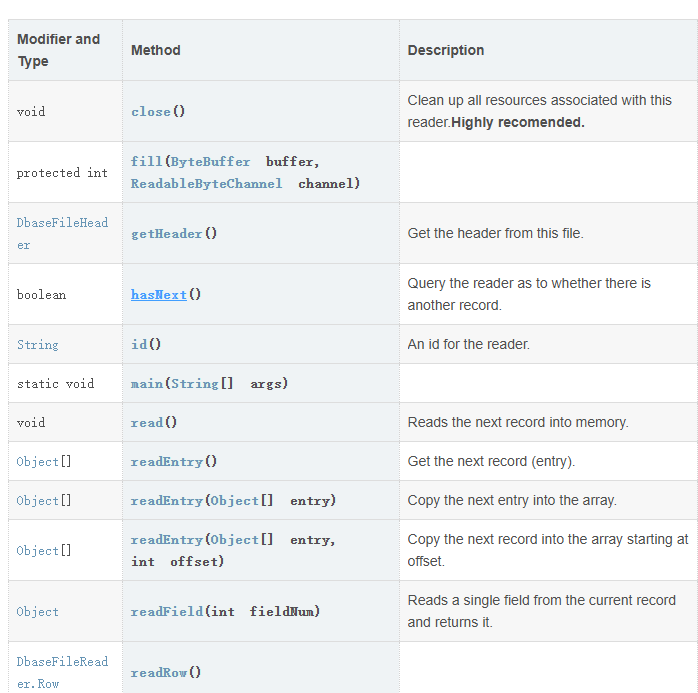Open the readRow() method link
The width and height of the screenshot is (698, 693).
pyautogui.click(x=158, y=673)
